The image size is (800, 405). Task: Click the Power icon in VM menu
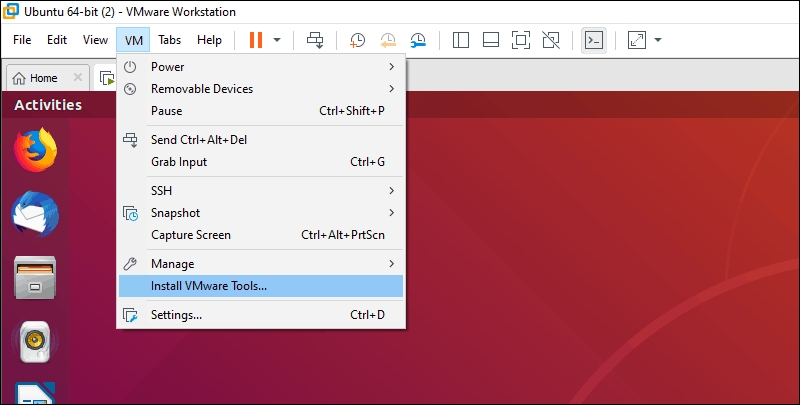point(130,67)
